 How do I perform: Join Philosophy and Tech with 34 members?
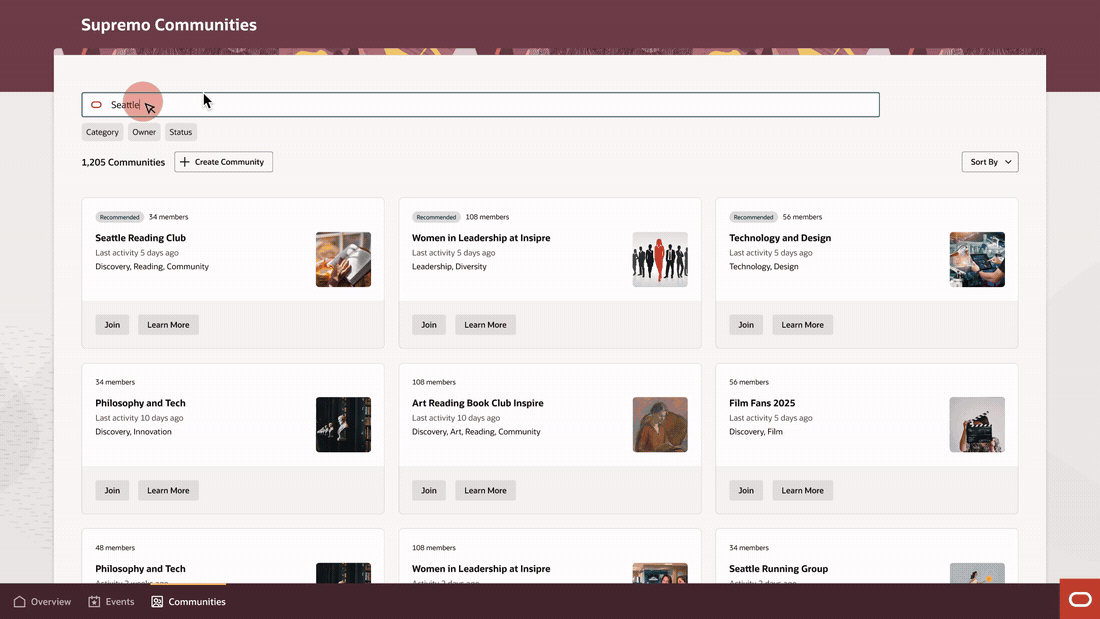coord(112,491)
